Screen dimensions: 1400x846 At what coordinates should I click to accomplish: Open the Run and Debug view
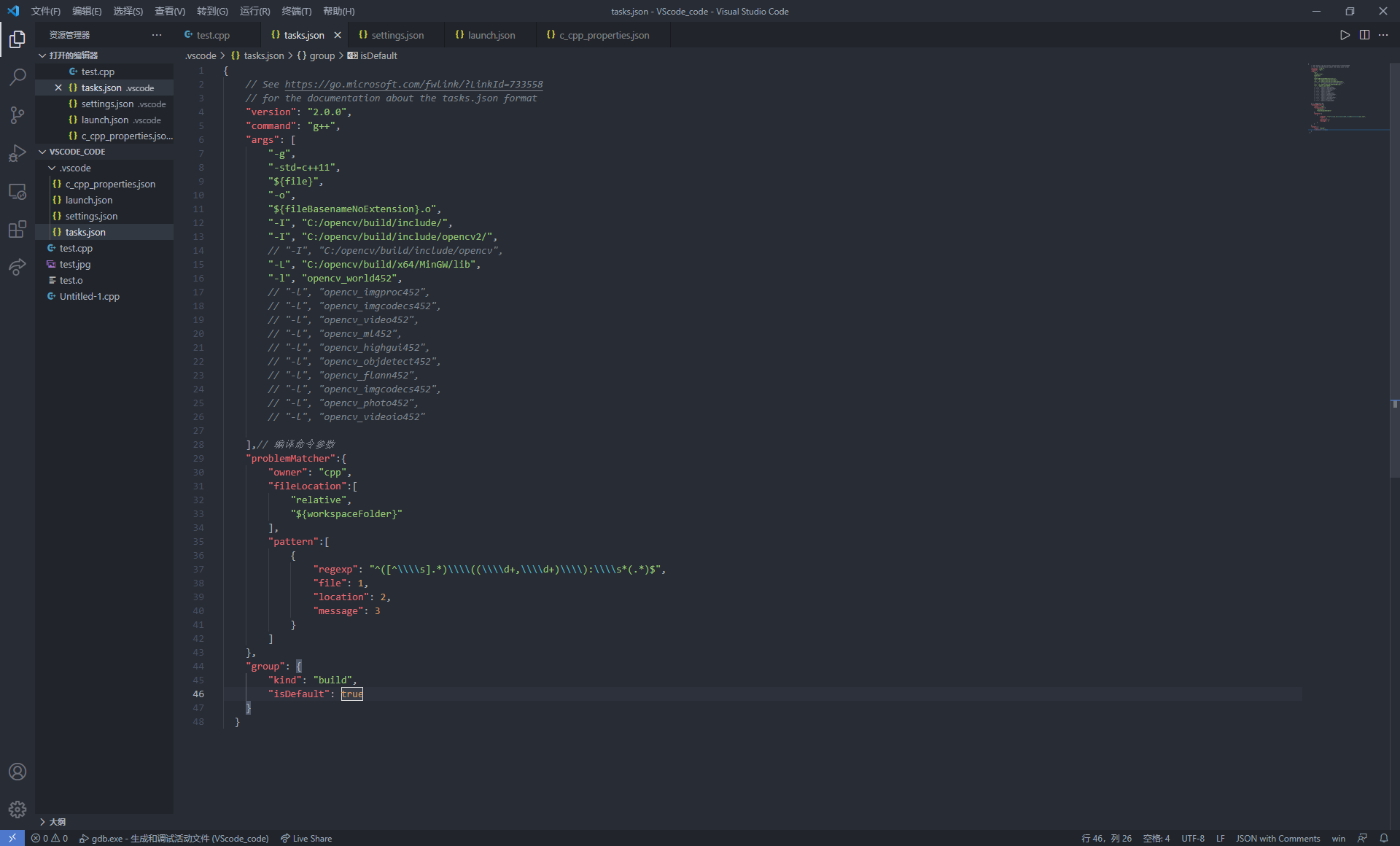tap(17, 153)
